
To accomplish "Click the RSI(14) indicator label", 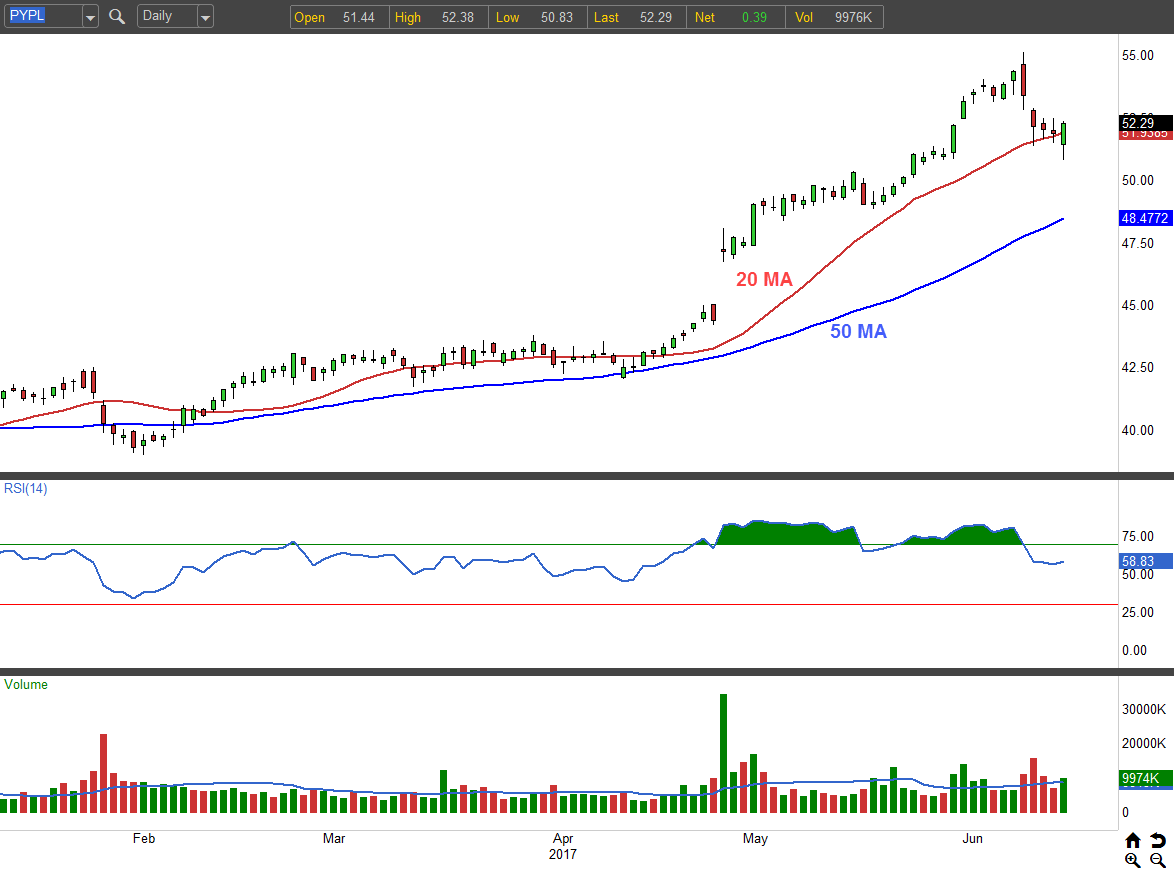I will [x=25, y=489].
